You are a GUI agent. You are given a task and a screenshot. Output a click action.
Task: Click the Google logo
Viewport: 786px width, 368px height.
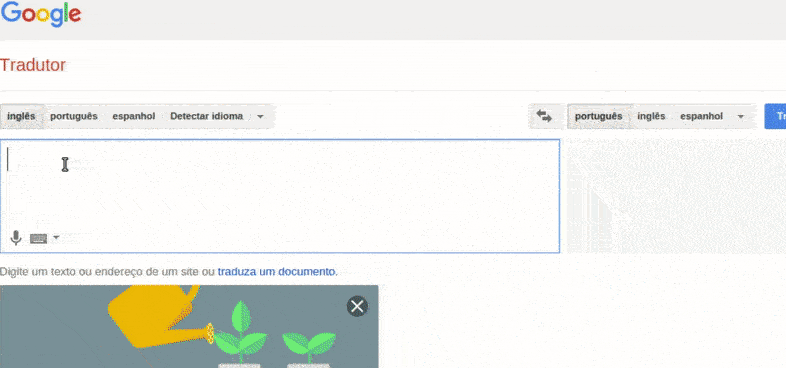(41, 15)
